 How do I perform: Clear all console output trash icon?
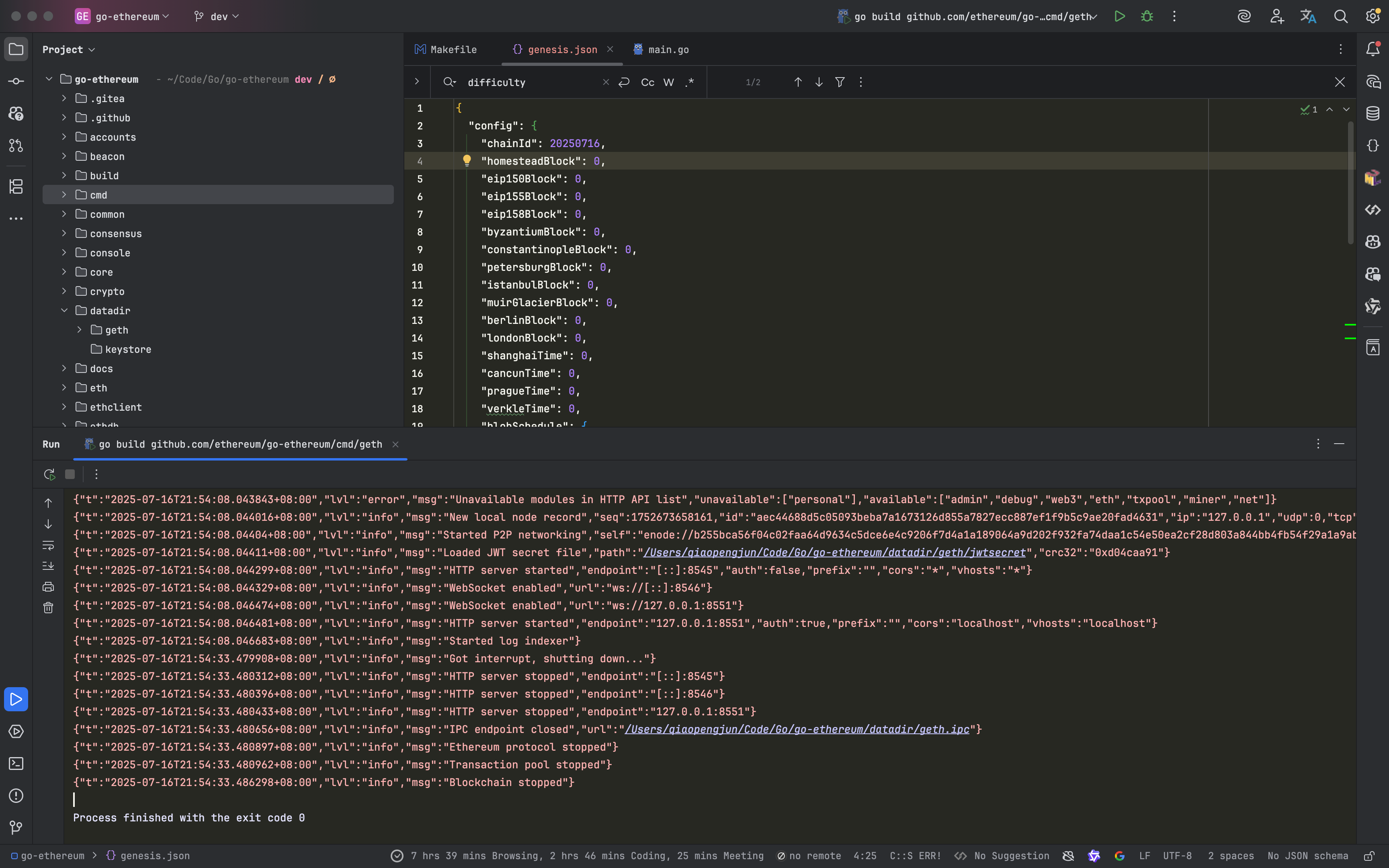click(48, 607)
